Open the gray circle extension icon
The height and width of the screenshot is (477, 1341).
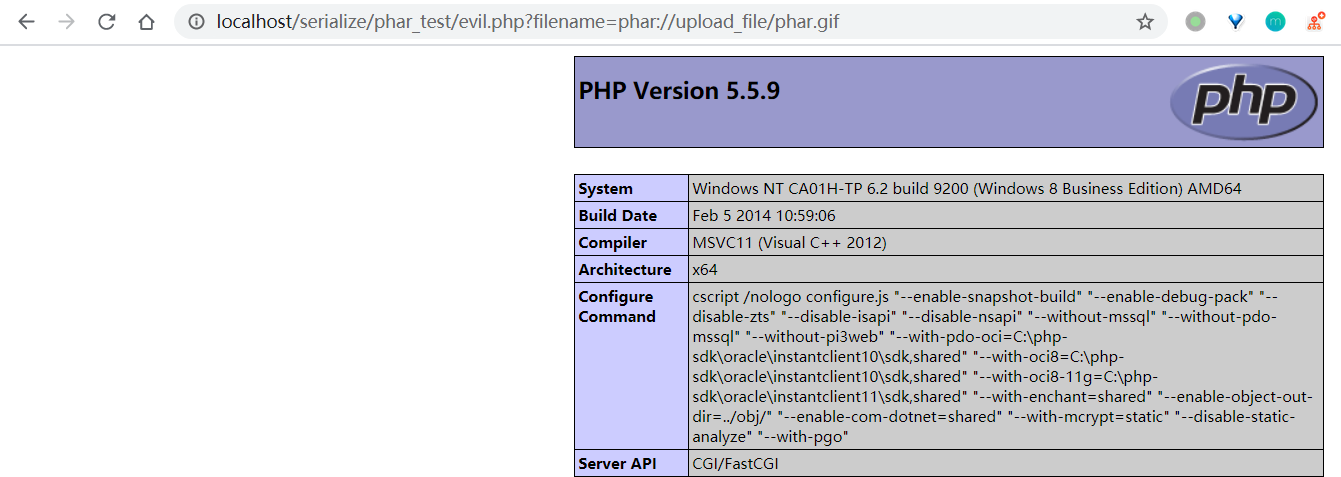(1195, 22)
